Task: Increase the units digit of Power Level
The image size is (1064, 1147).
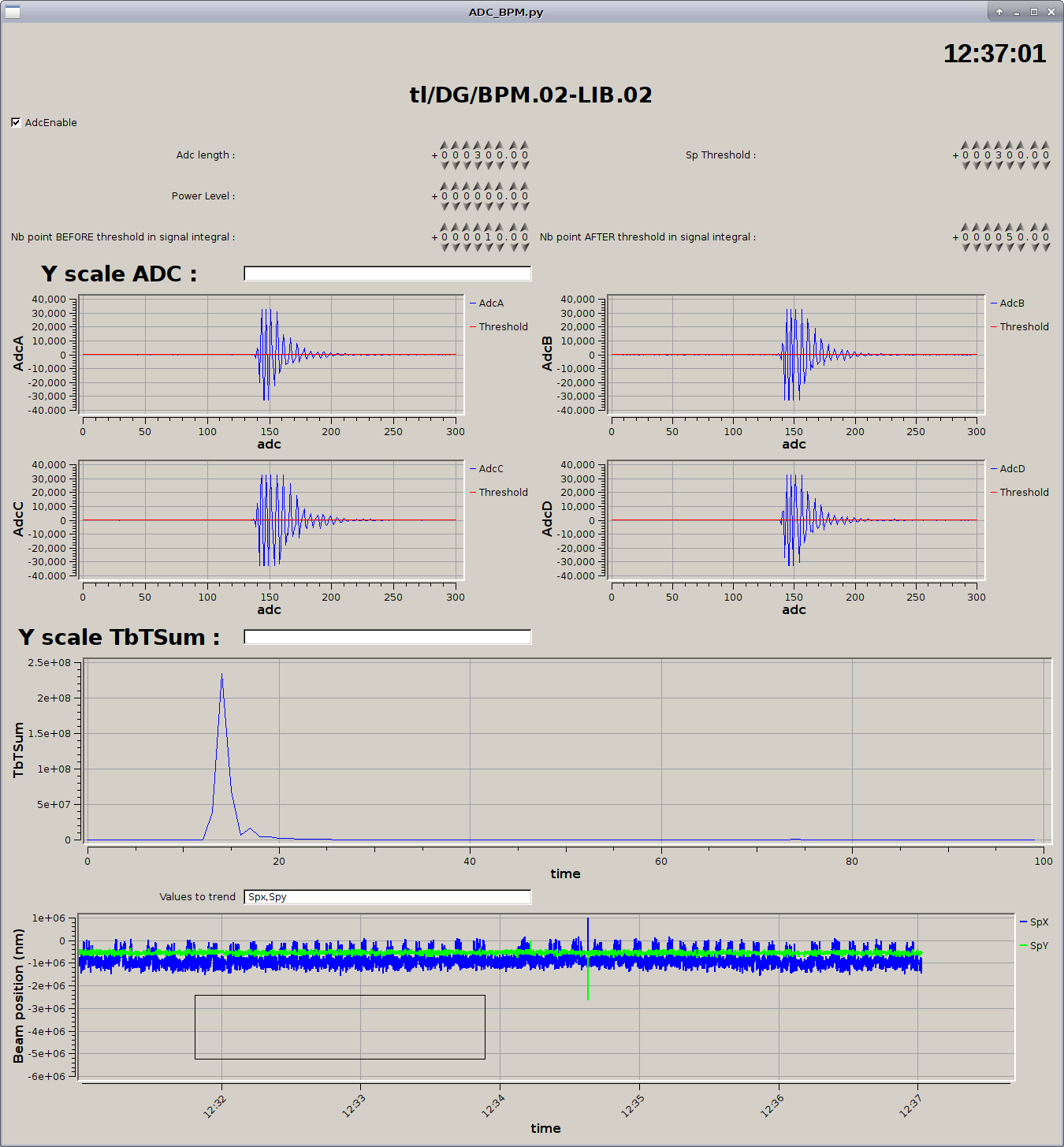Action: 500,186
